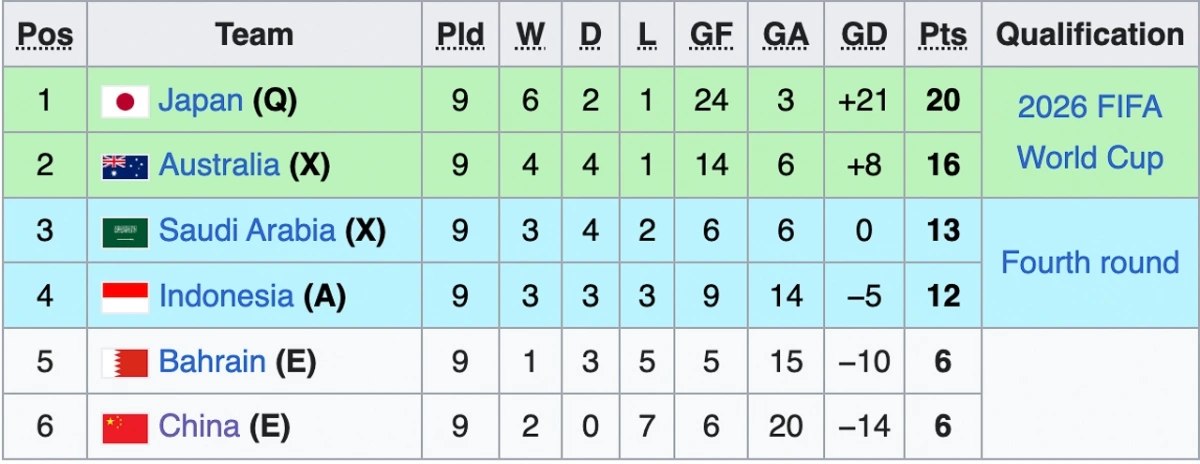
Task: Click the Australia flag icon
Action: [x=125, y=166]
